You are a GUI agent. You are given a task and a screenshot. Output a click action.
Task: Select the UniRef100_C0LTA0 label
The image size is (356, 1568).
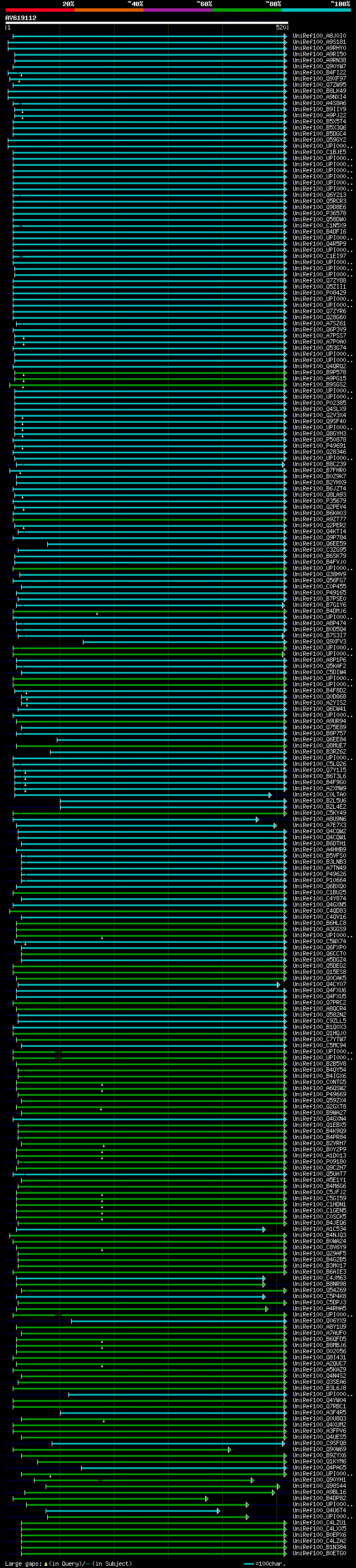(319, 794)
